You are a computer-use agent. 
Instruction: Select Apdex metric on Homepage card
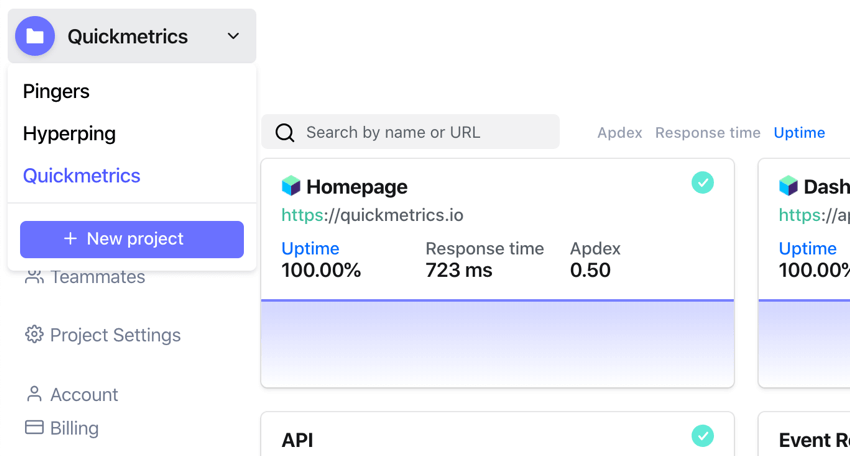[595, 248]
